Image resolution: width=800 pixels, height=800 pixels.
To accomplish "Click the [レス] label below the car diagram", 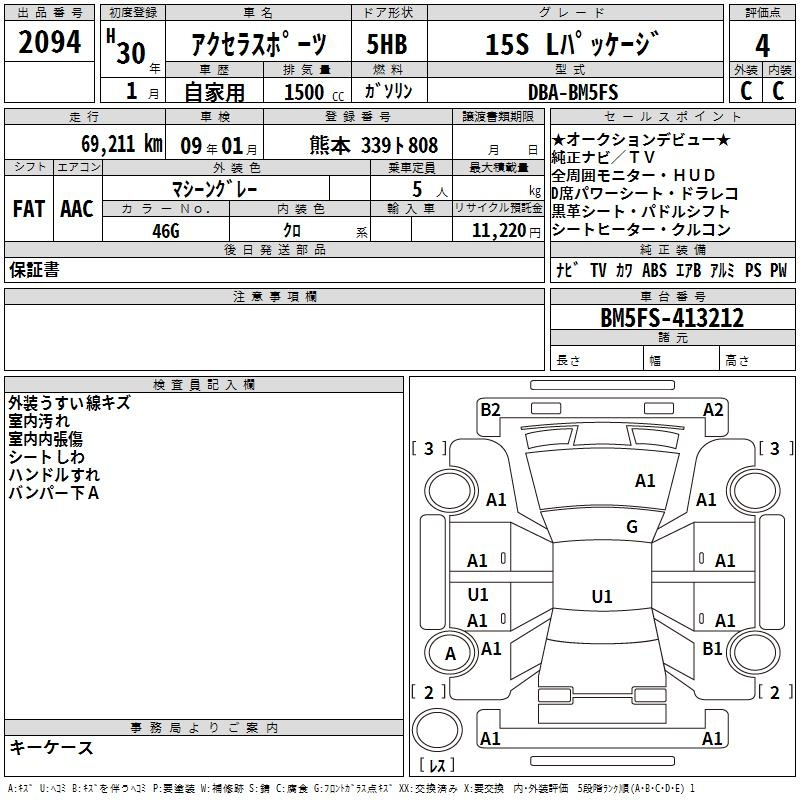I will point(437,767).
